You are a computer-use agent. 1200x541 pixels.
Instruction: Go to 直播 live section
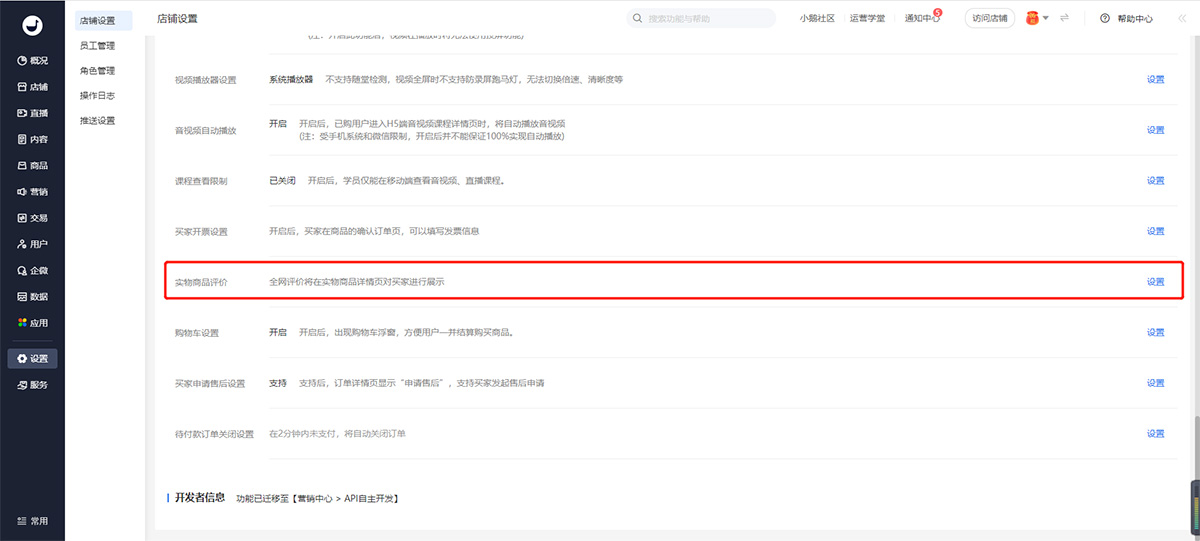(32, 113)
